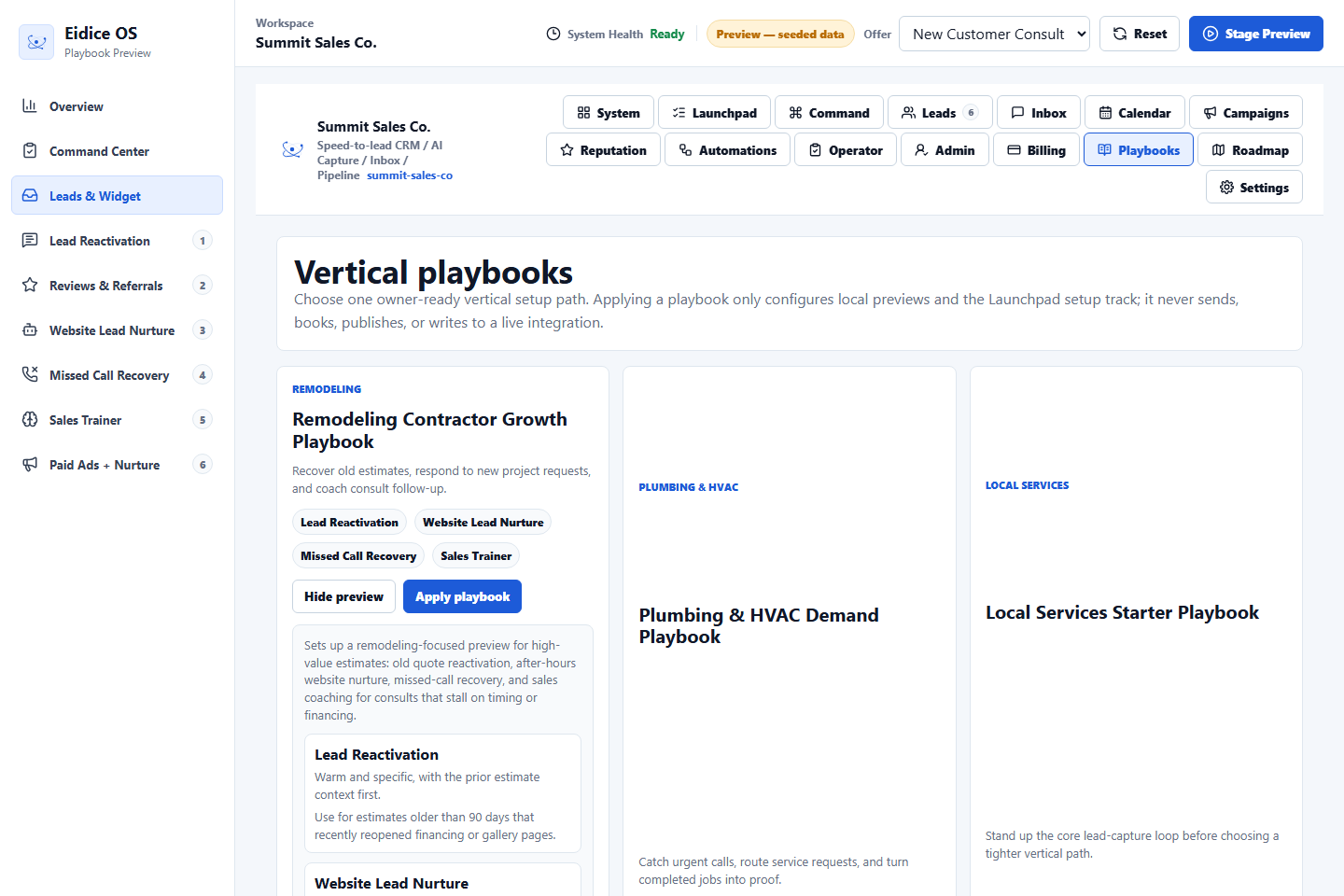1344x896 pixels.
Task: Click the System Health clock icon
Action: click(553, 34)
